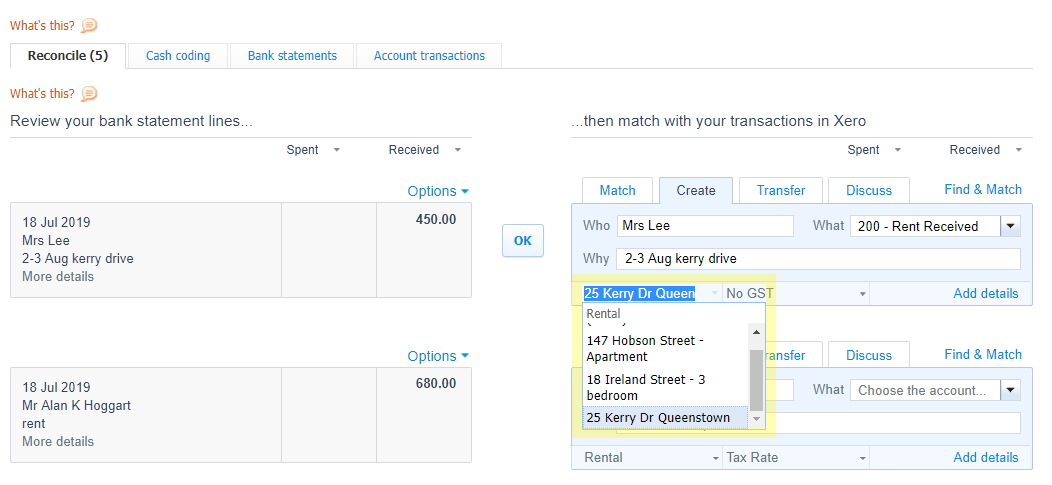Screen dimensions: 1052x485
Task: Go to the Bank statements tab
Action: coord(292,56)
